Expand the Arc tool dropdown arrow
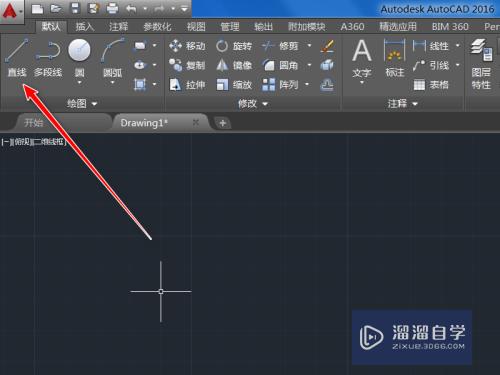500x375 pixels. 113,82
